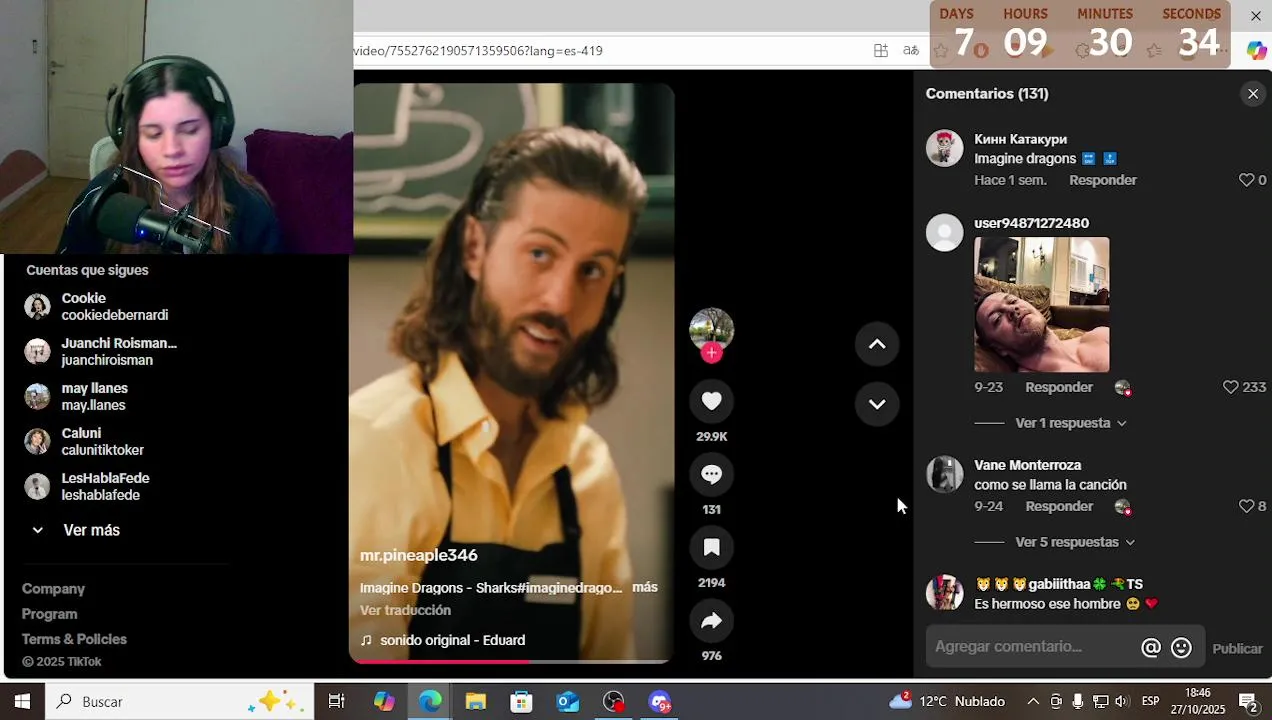1272x720 pixels.
Task: Click Publicar to post comment
Action: point(1237,648)
